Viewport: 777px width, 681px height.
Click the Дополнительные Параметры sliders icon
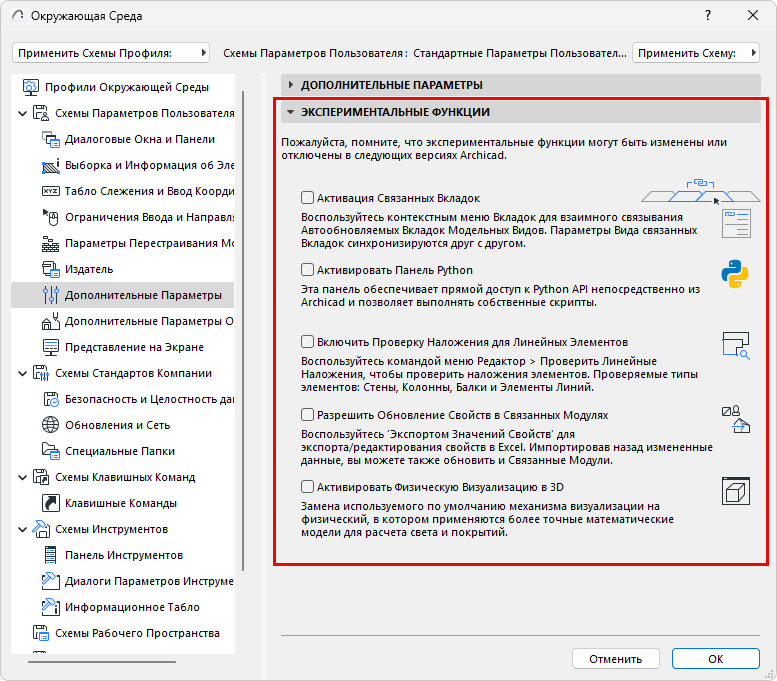tap(51, 295)
